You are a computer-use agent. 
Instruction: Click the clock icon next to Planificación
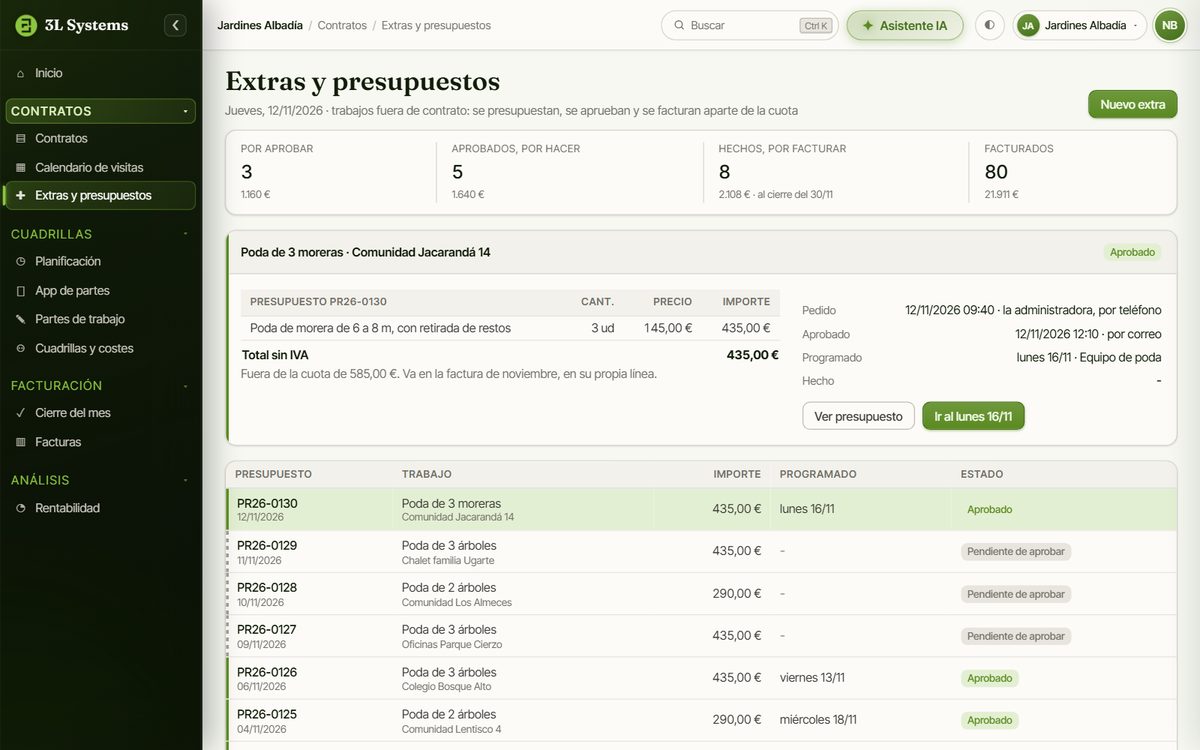21,261
